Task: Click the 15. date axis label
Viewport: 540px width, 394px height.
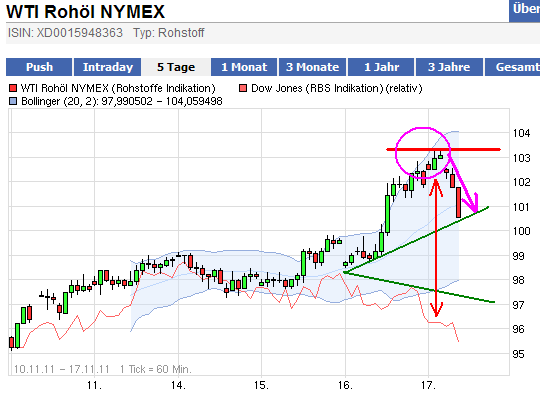Action: click(261, 385)
